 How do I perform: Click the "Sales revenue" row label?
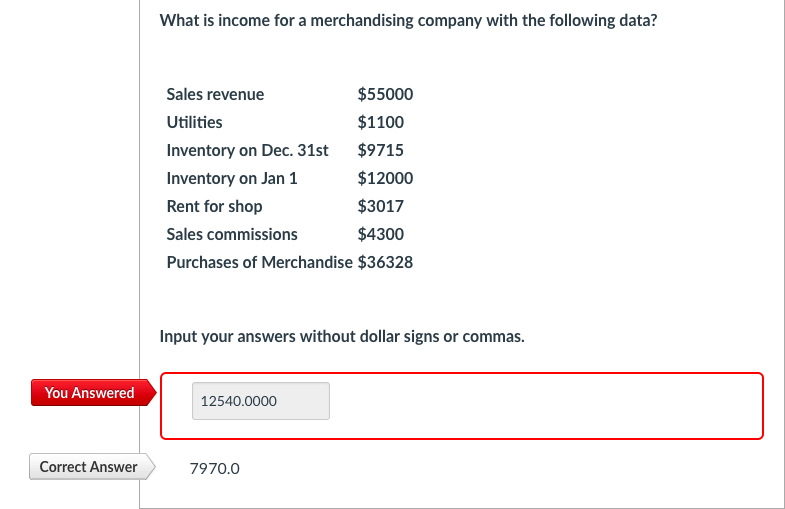pos(215,94)
